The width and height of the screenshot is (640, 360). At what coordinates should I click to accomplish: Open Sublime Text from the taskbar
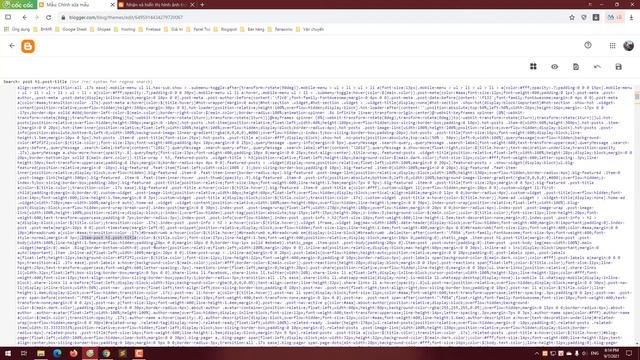coord(122,353)
